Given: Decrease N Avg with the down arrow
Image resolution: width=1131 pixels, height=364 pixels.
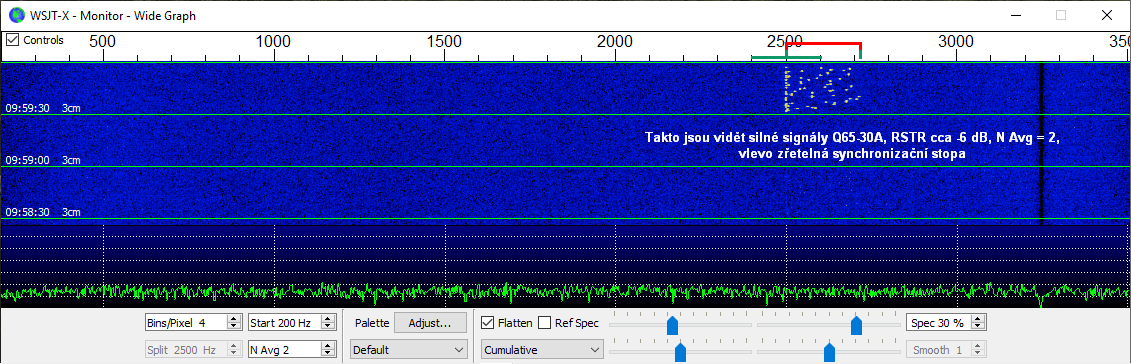Looking at the screenshot, I should (x=328, y=353).
